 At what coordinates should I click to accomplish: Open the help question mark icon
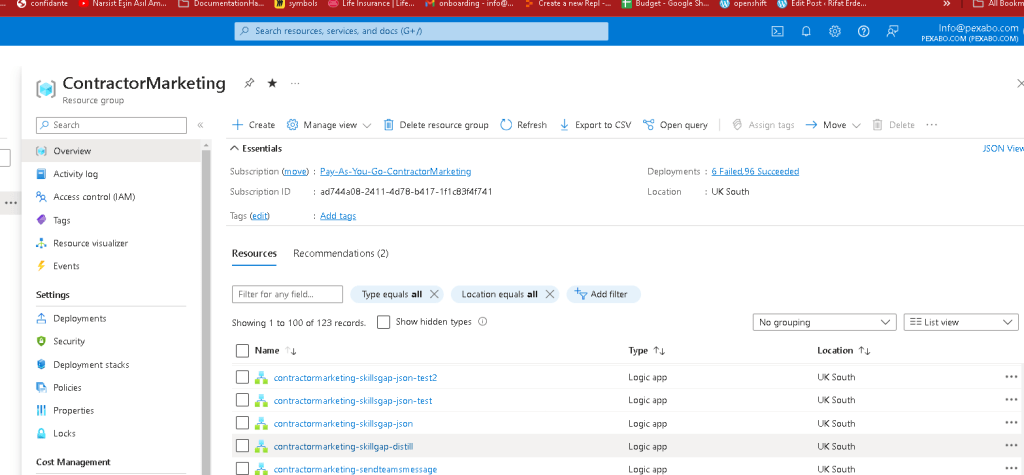863,31
